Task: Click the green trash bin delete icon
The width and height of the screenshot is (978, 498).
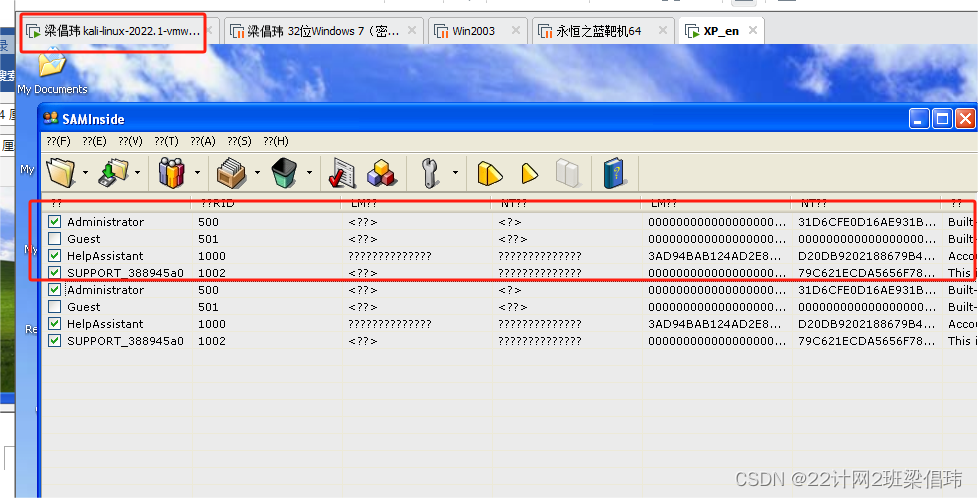Action: click(284, 172)
